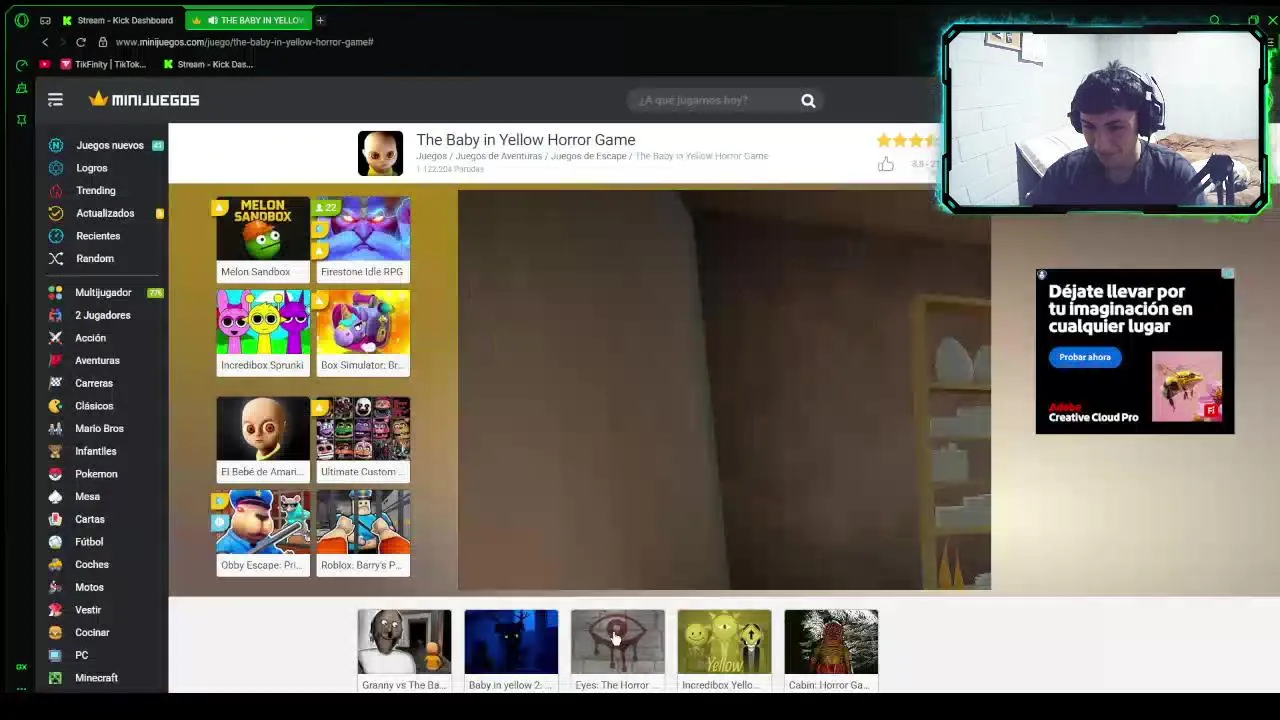The width and height of the screenshot is (1280, 720).
Task: Open the Roblox: Barry's game thumbnail
Action: (x=362, y=533)
